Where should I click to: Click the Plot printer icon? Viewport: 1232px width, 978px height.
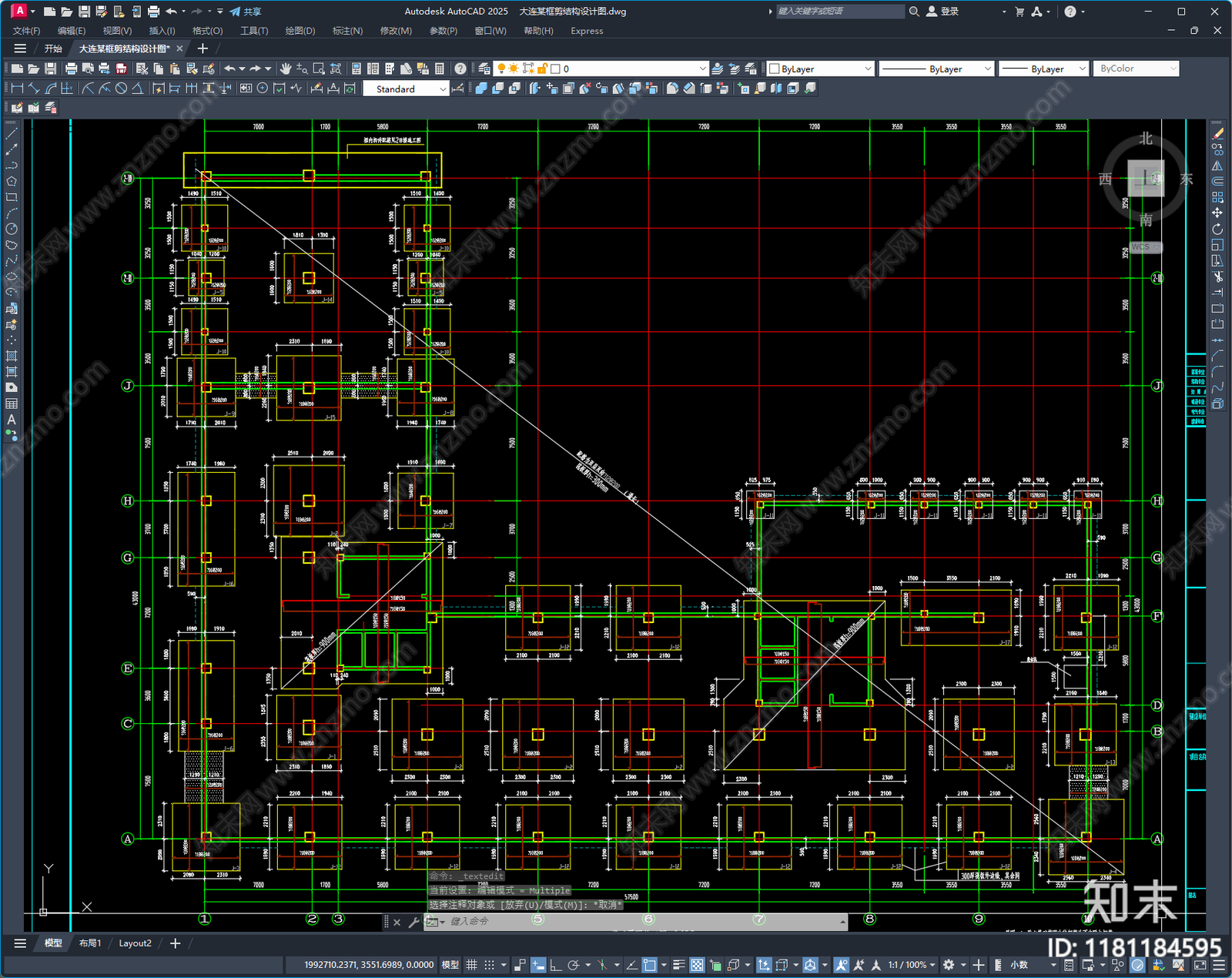click(72, 69)
